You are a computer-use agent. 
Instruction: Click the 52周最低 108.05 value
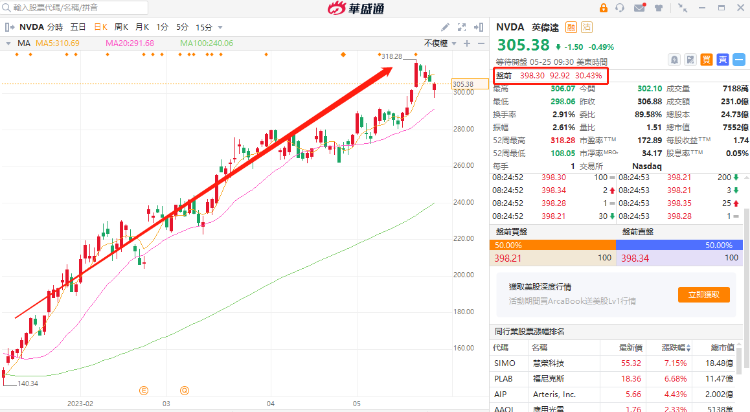(563, 153)
